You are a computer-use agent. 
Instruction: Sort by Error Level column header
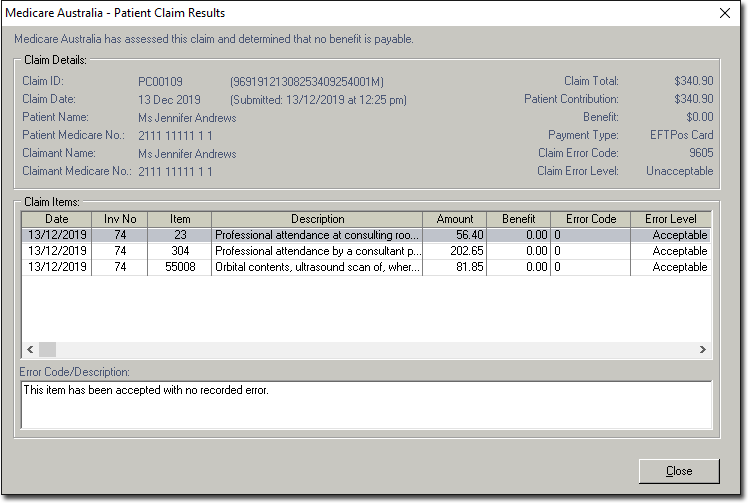point(670,219)
